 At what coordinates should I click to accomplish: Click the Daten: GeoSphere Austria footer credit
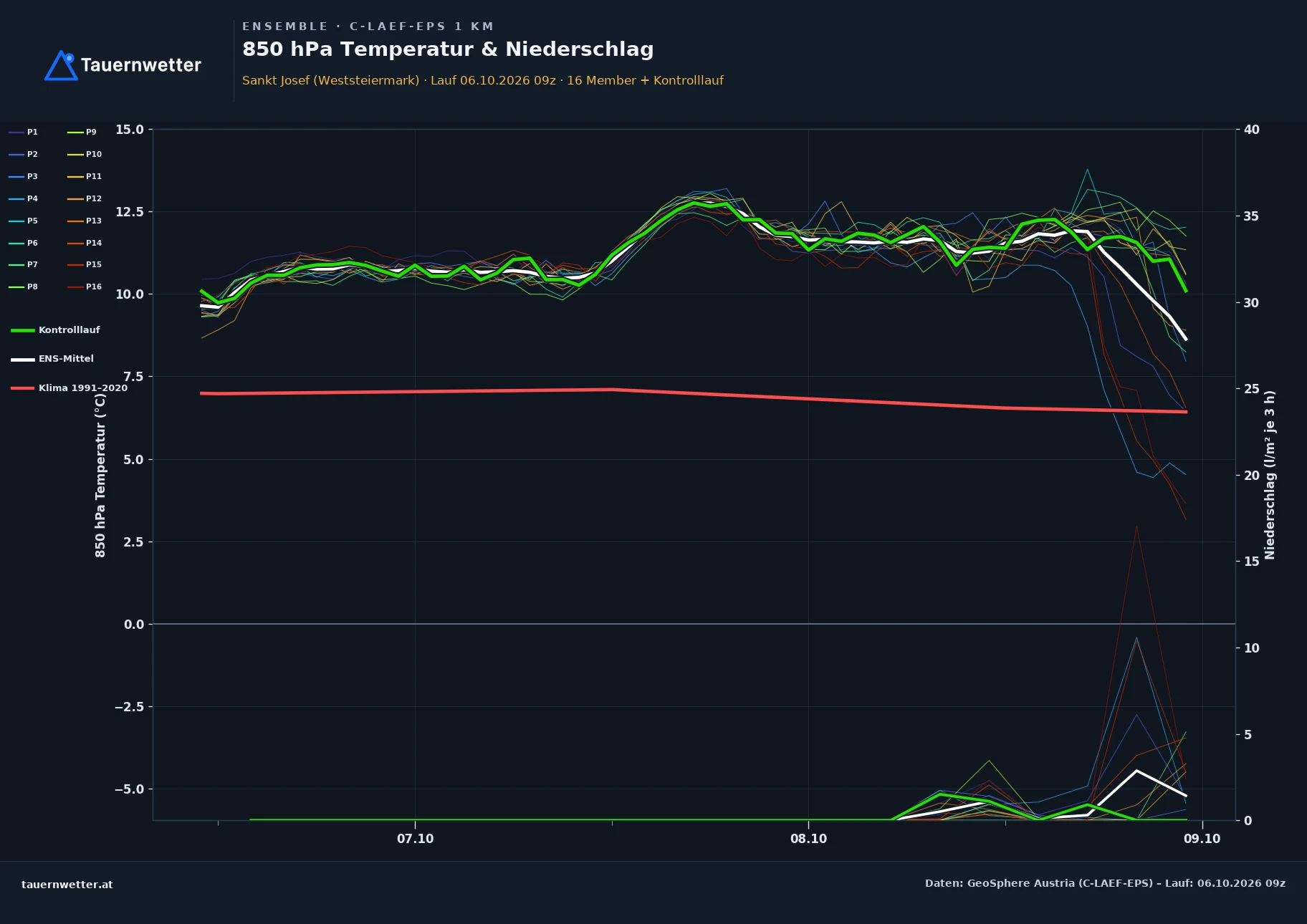click(1105, 883)
